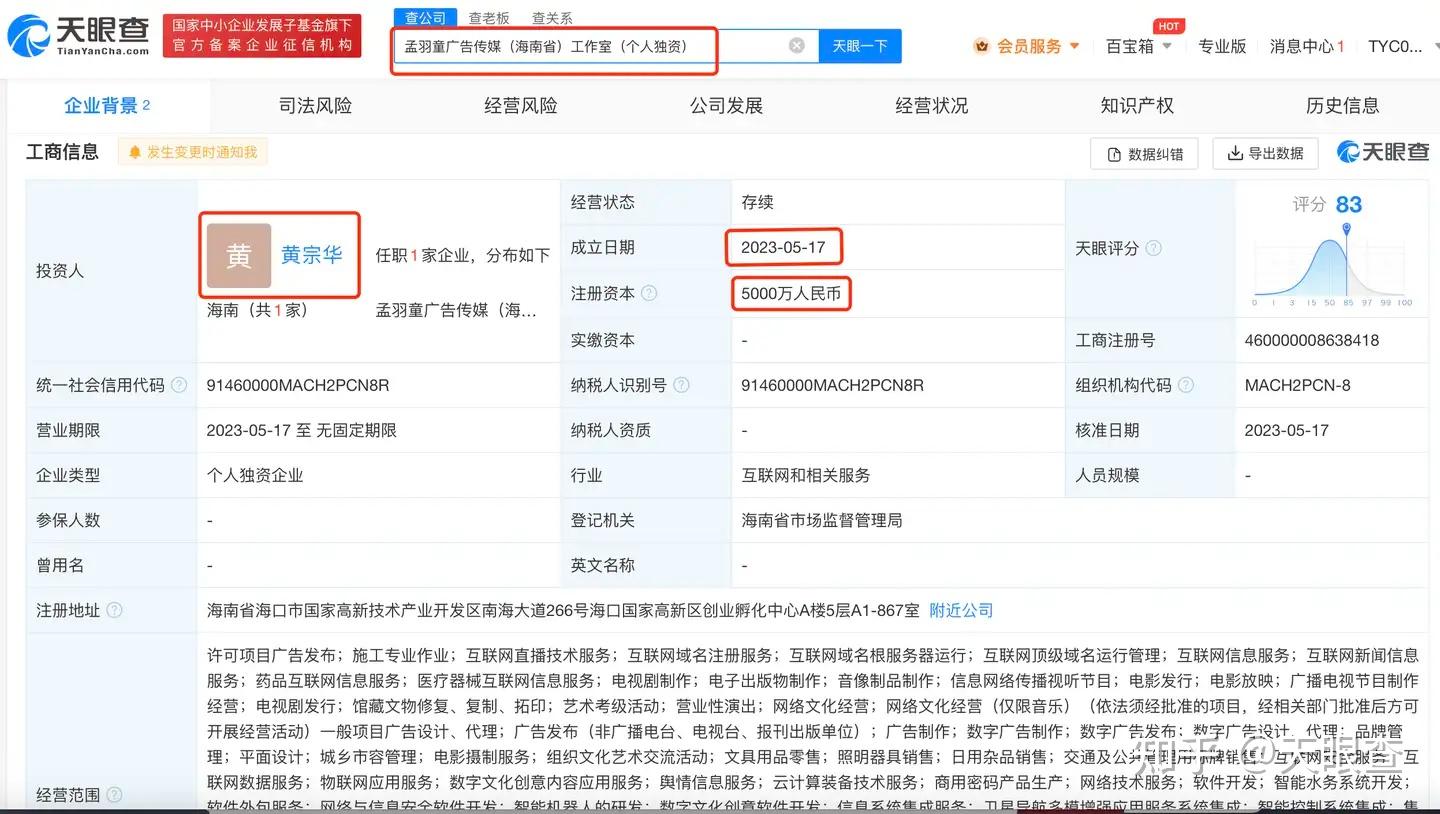The width and height of the screenshot is (1440, 814).
Task: Open the 会员服务 dropdown menu
Action: point(1038,46)
